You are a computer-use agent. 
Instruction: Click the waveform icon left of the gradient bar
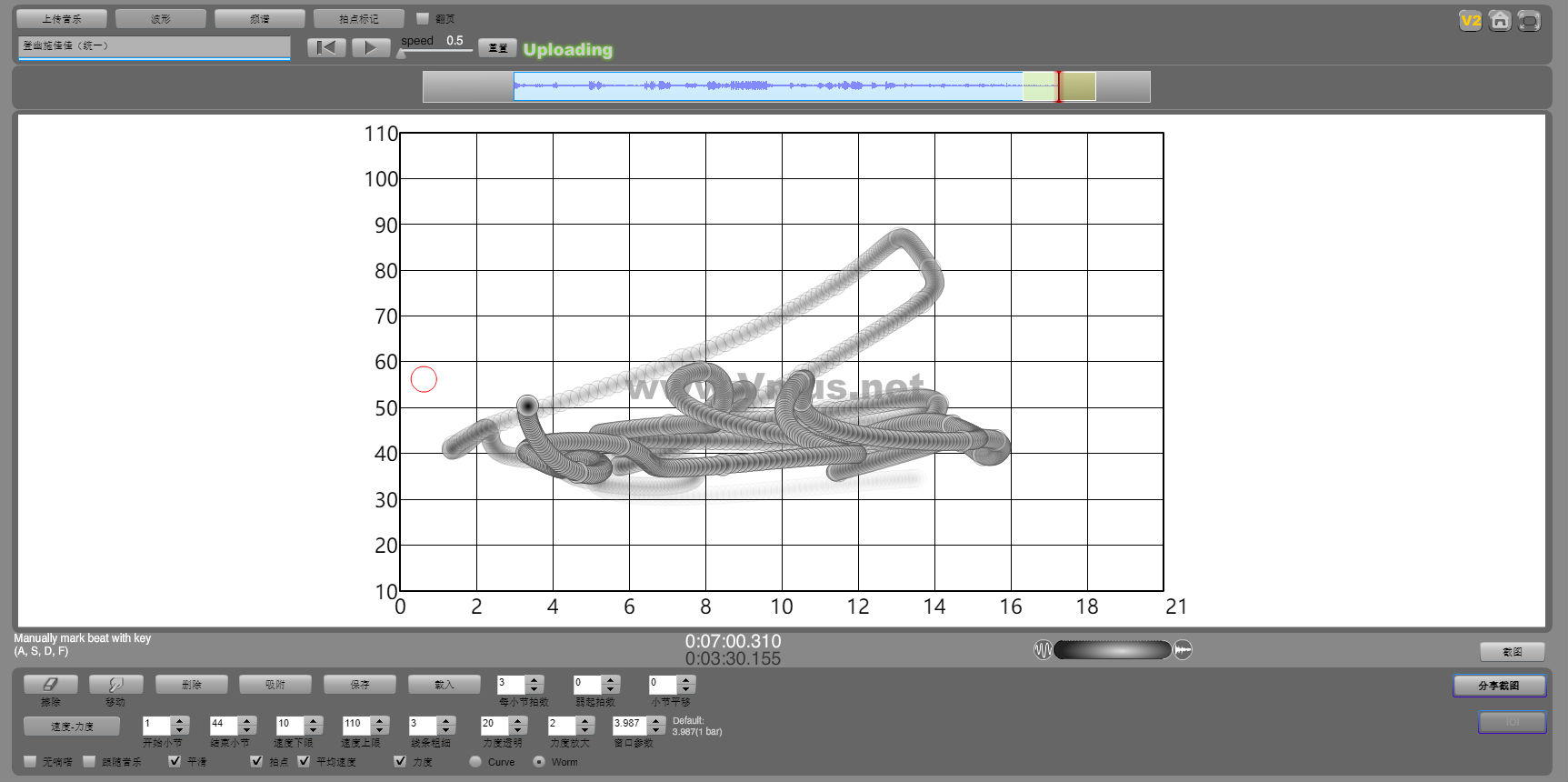(x=1043, y=649)
